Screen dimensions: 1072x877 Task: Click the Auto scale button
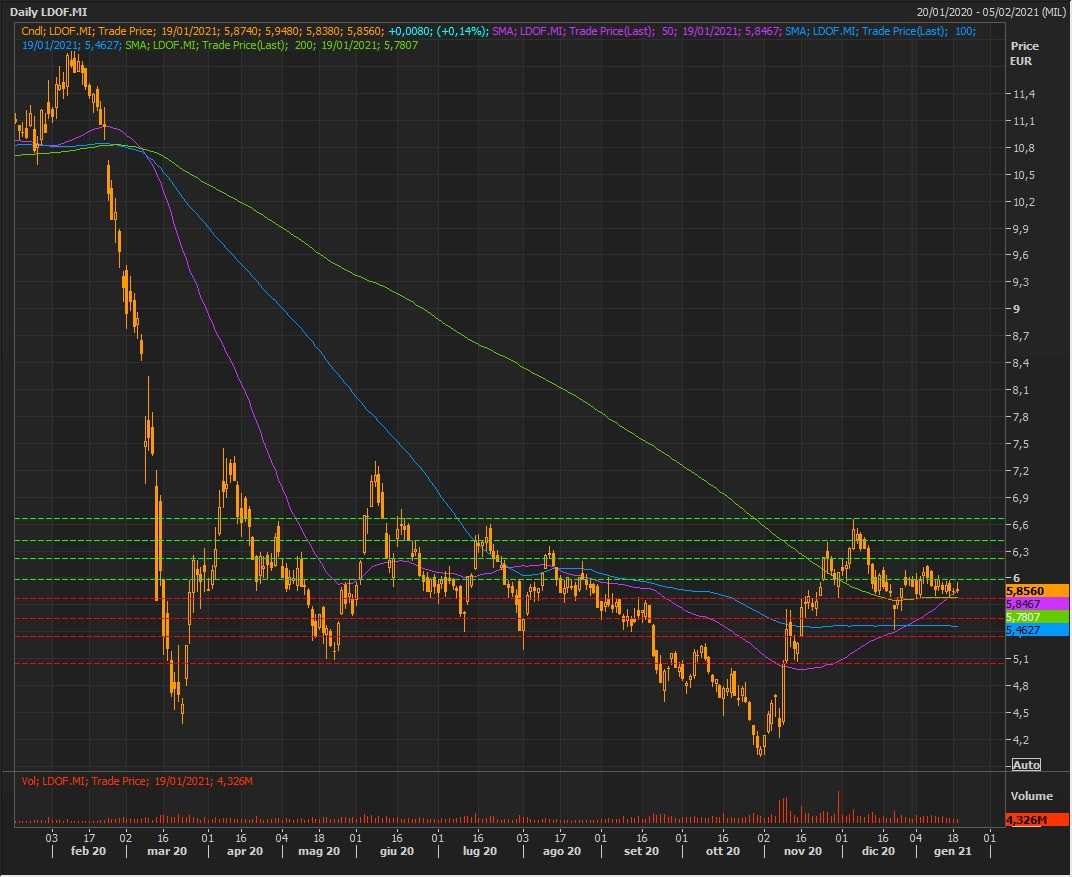click(1026, 765)
